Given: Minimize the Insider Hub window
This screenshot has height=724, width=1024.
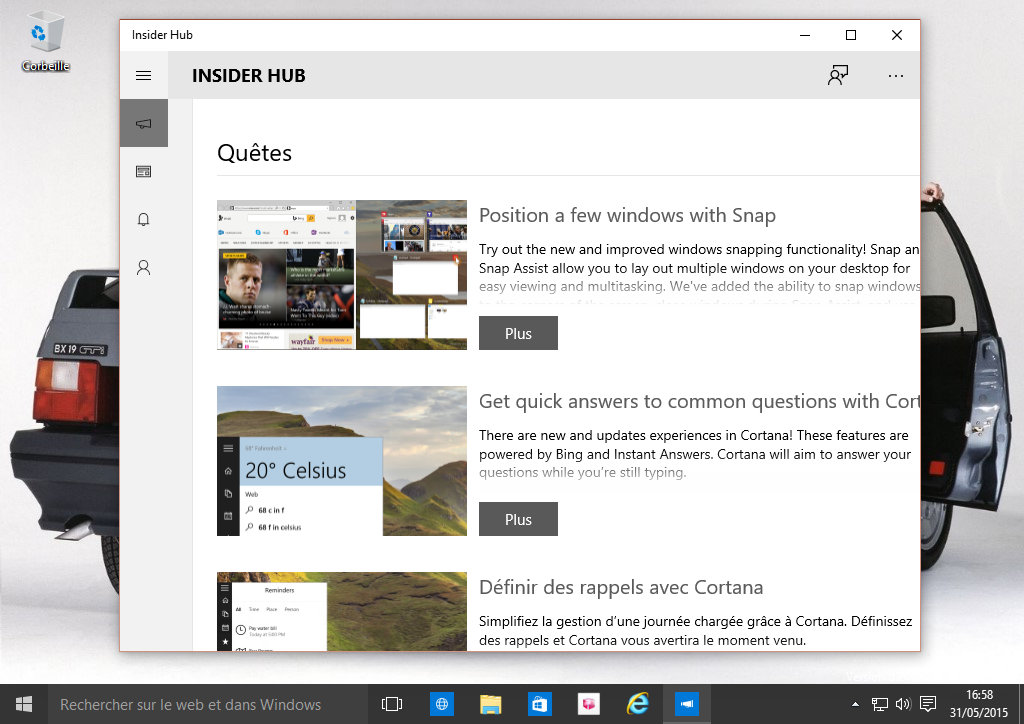Looking at the screenshot, I should point(805,35).
